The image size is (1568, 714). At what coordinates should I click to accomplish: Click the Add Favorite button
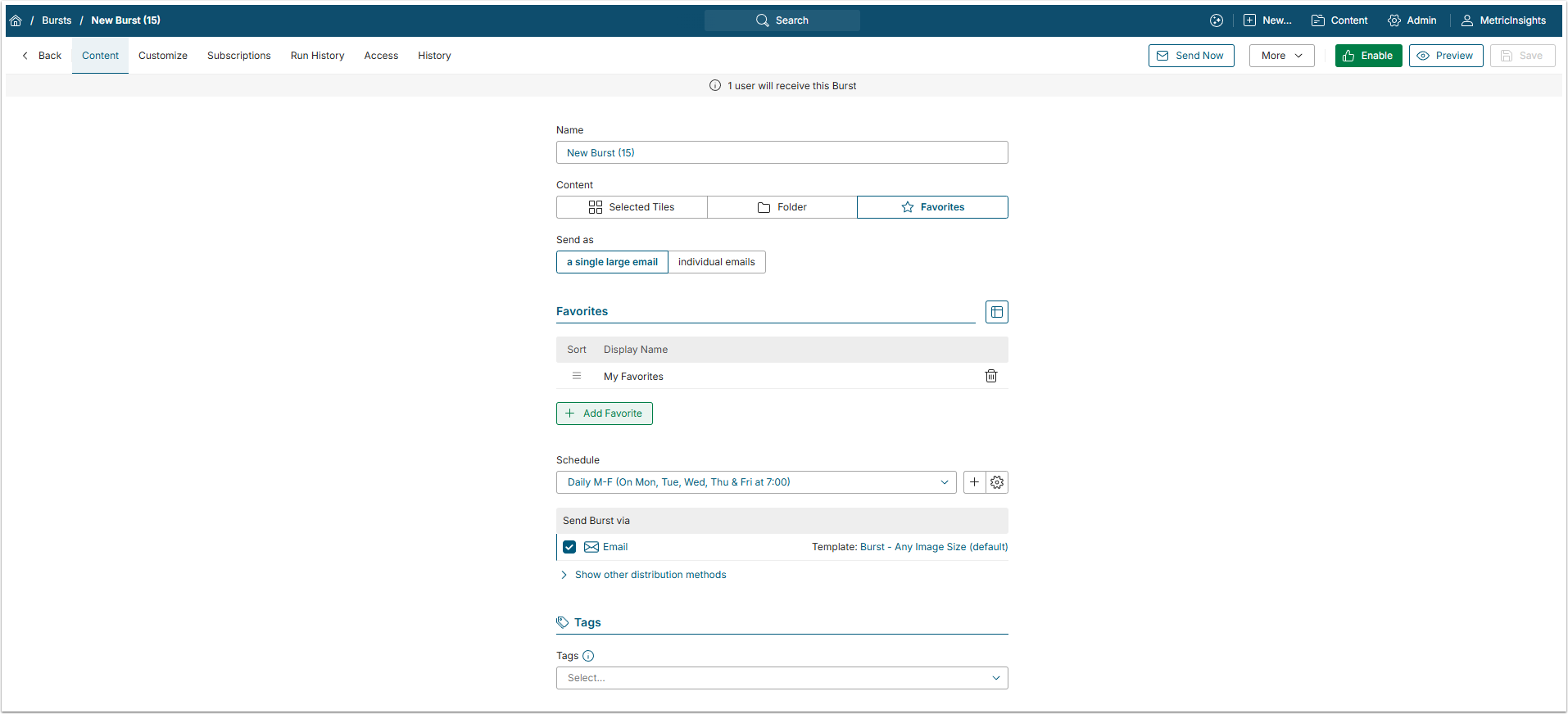pyautogui.click(x=604, y=413)
